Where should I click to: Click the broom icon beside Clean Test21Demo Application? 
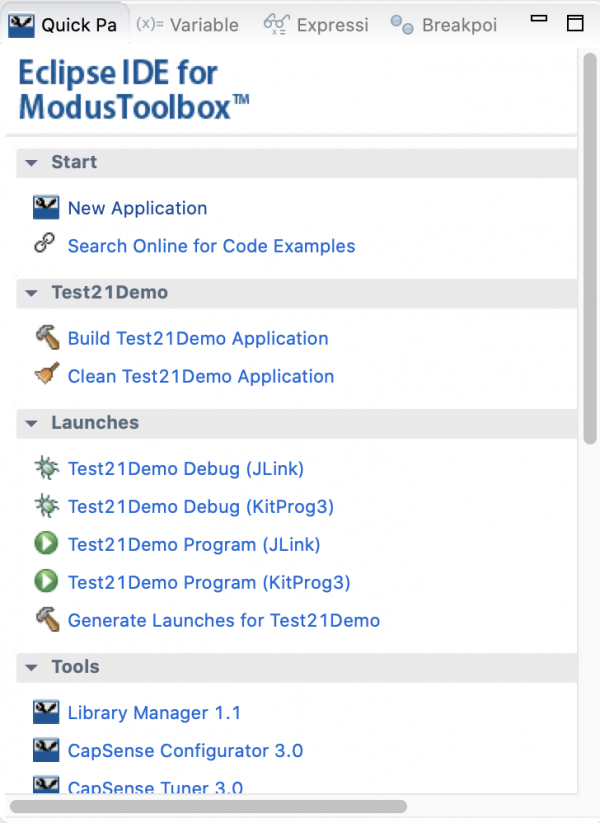click(46, 375)
